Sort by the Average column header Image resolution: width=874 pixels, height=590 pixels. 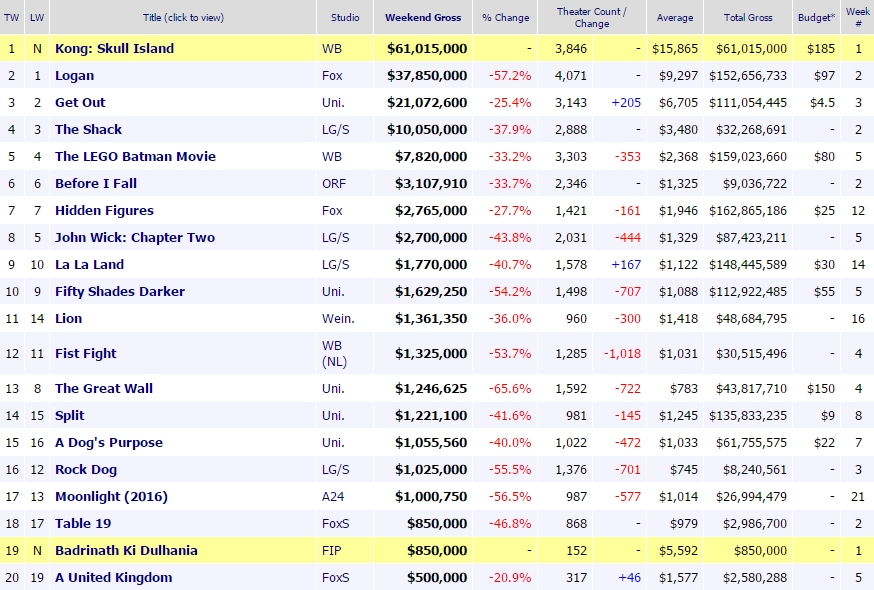pos(675,17)
